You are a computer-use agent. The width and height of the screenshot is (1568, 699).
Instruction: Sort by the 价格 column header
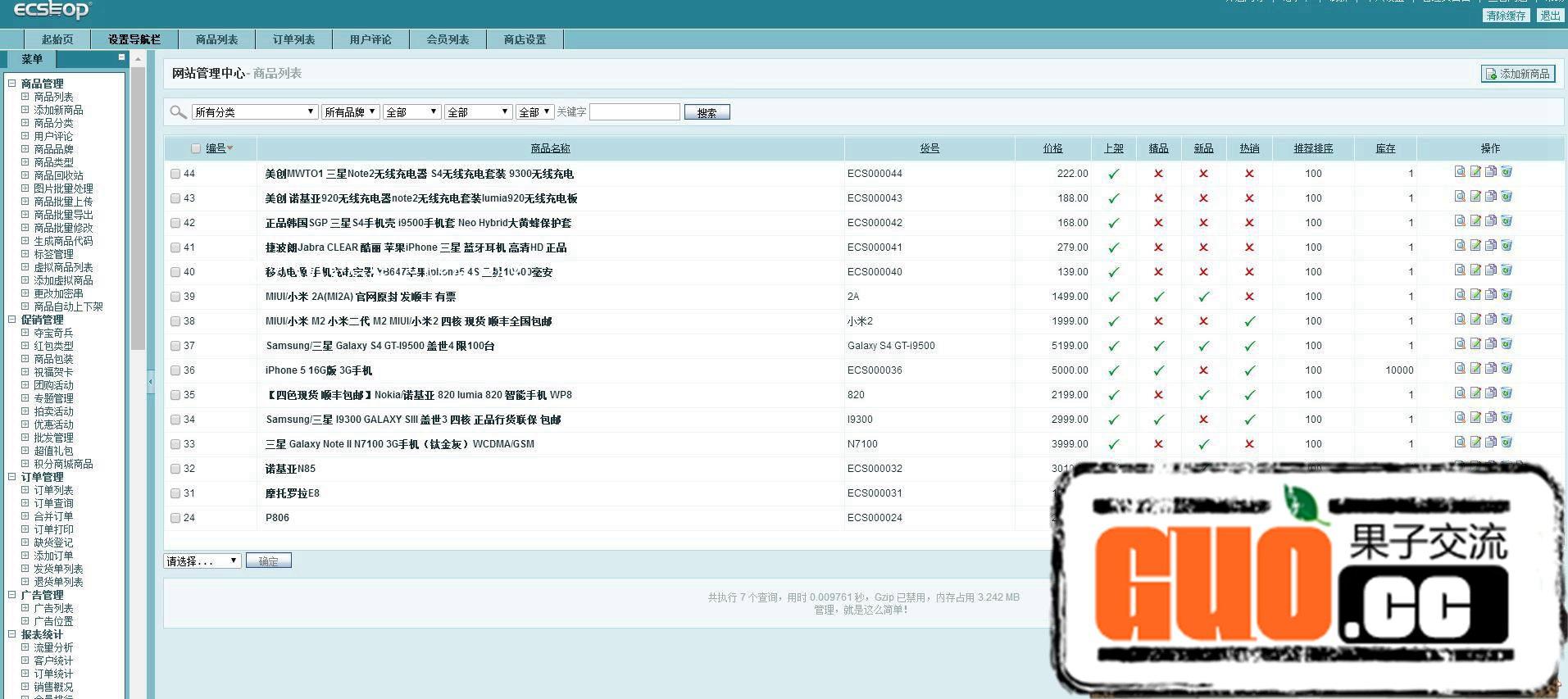click(x=1052, y=148)
